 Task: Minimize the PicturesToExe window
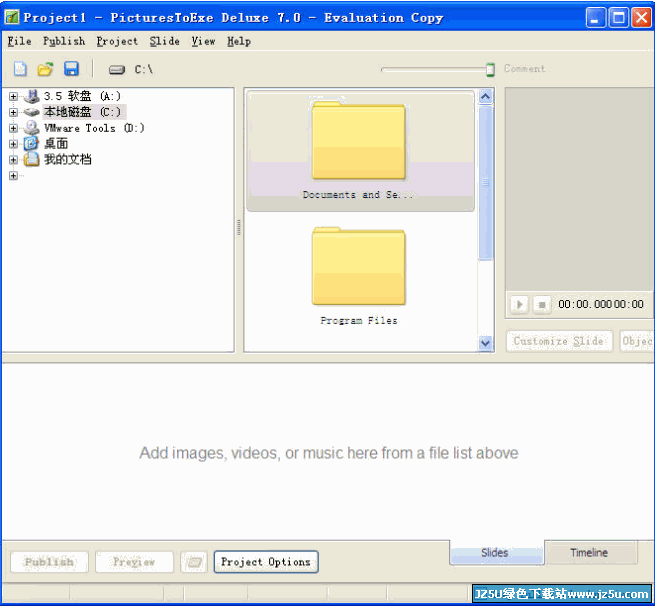click(595, 18)
